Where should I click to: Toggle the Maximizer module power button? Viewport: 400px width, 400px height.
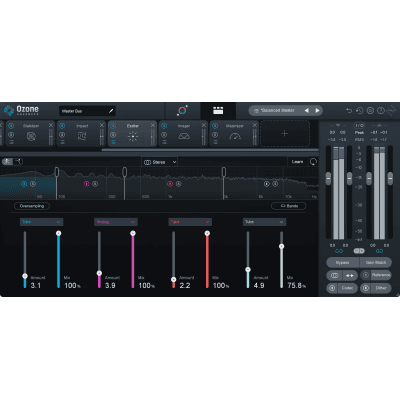pos(215,126)
